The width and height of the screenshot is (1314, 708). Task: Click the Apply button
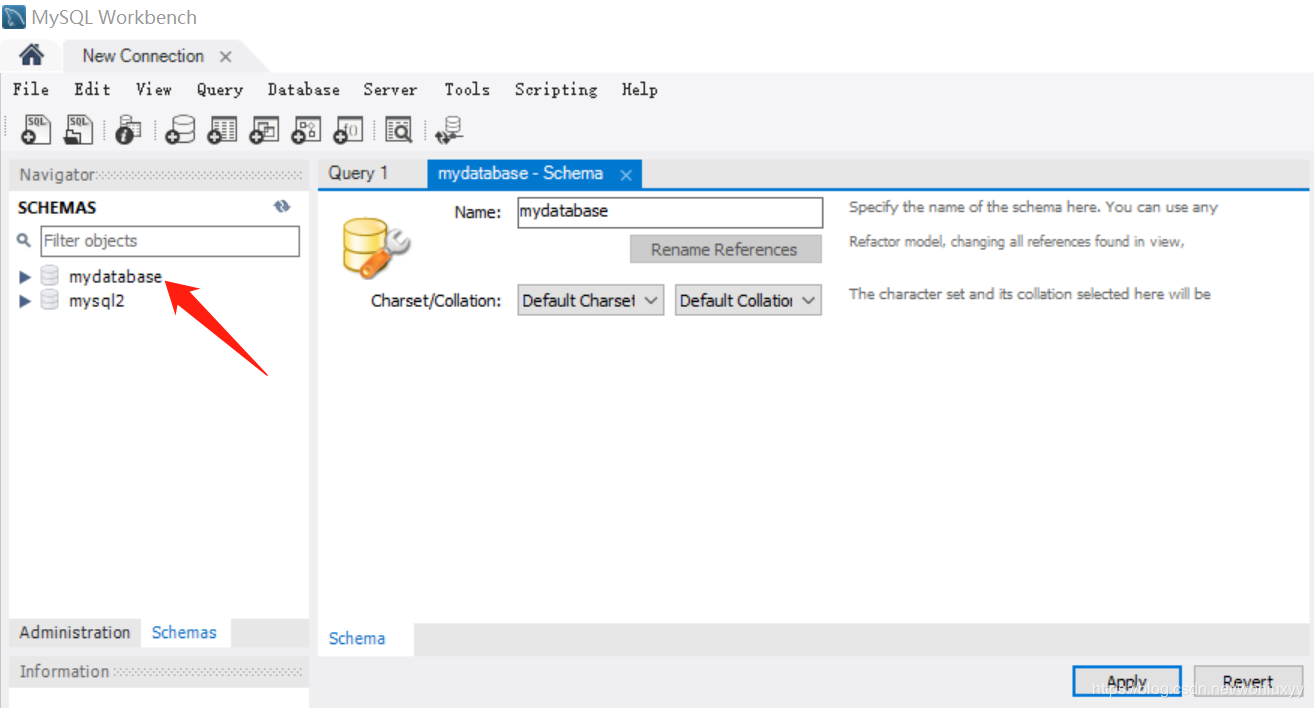1127,682
